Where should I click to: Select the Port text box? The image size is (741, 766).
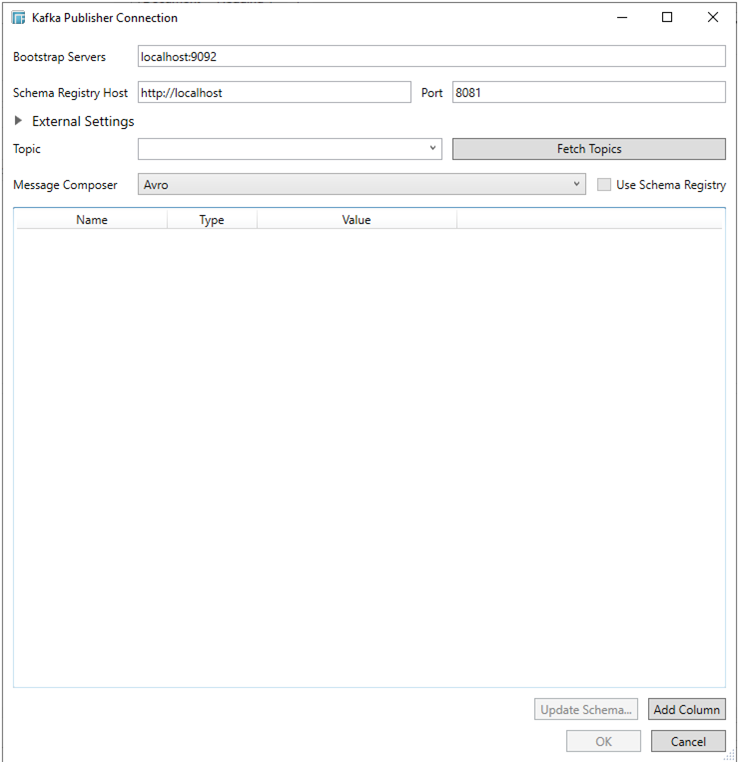[588, 93]
